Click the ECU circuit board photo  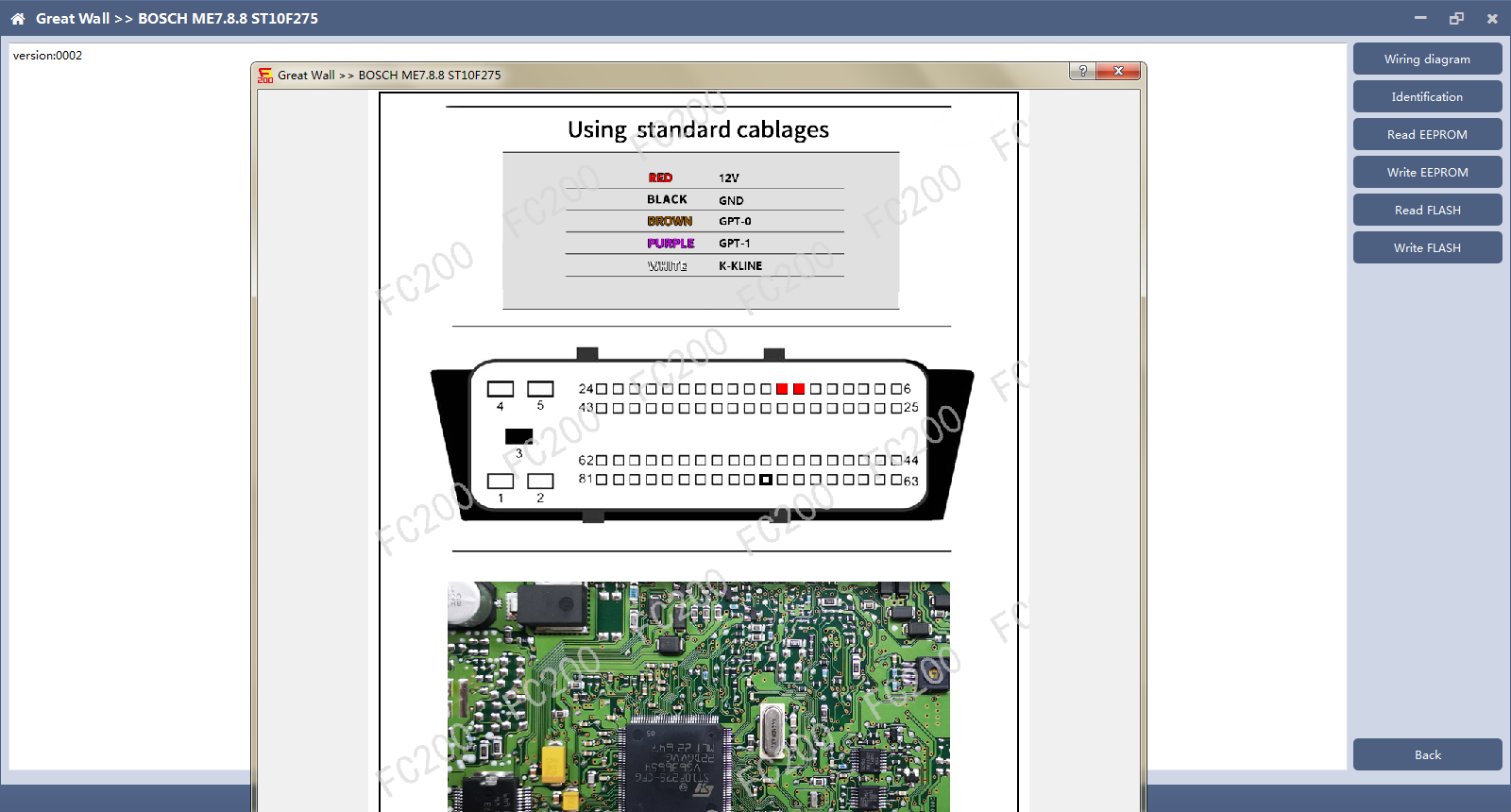pyautogui.click(x=699, y=697)
